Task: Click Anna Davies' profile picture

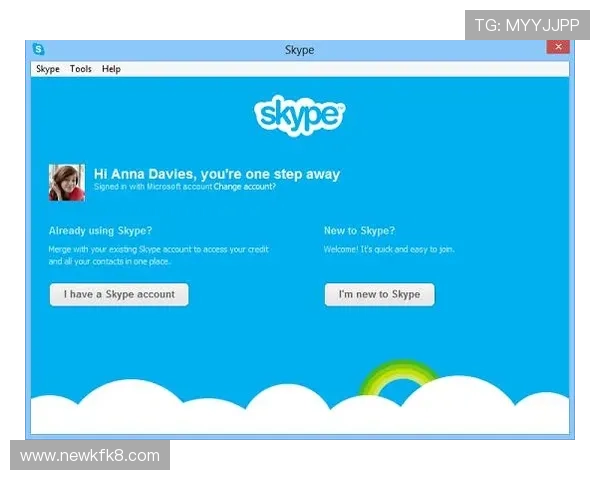Action: tap(67, 182)
